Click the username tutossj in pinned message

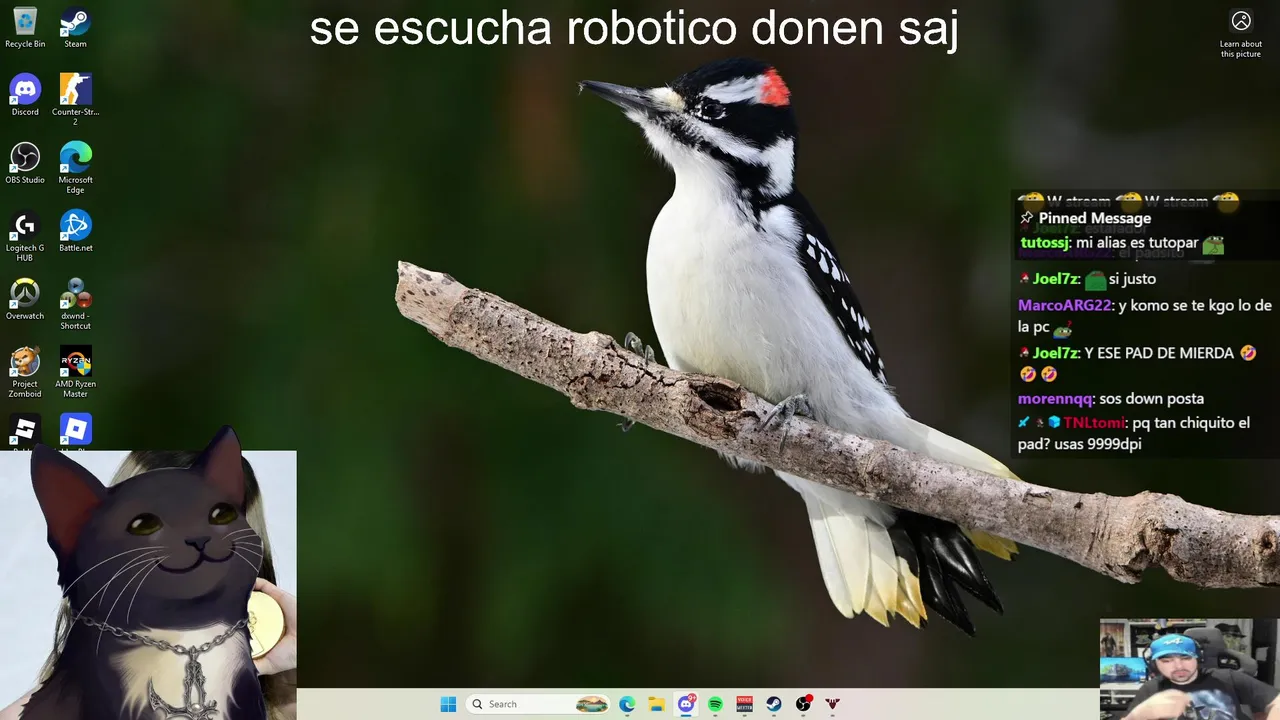tap(1045, 243)
